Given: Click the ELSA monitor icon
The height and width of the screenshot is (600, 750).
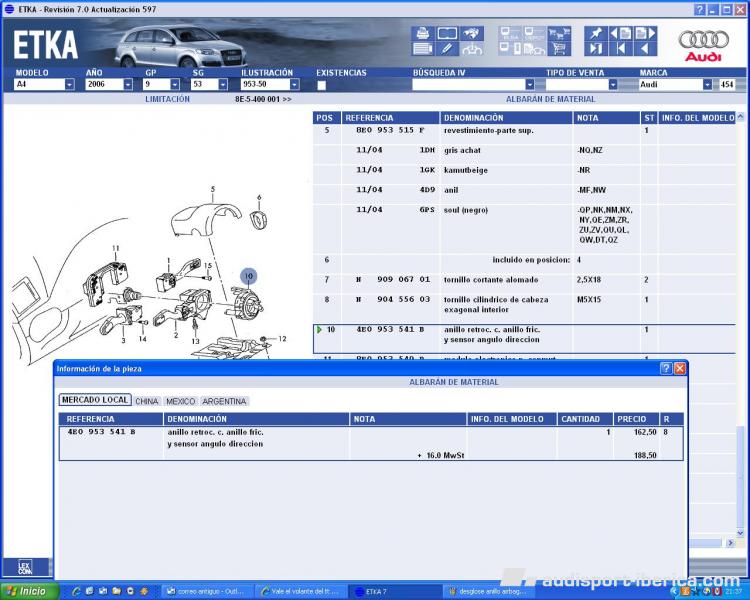Looking at the screenshot, I should pyautogui.click(x=510, y=33).
